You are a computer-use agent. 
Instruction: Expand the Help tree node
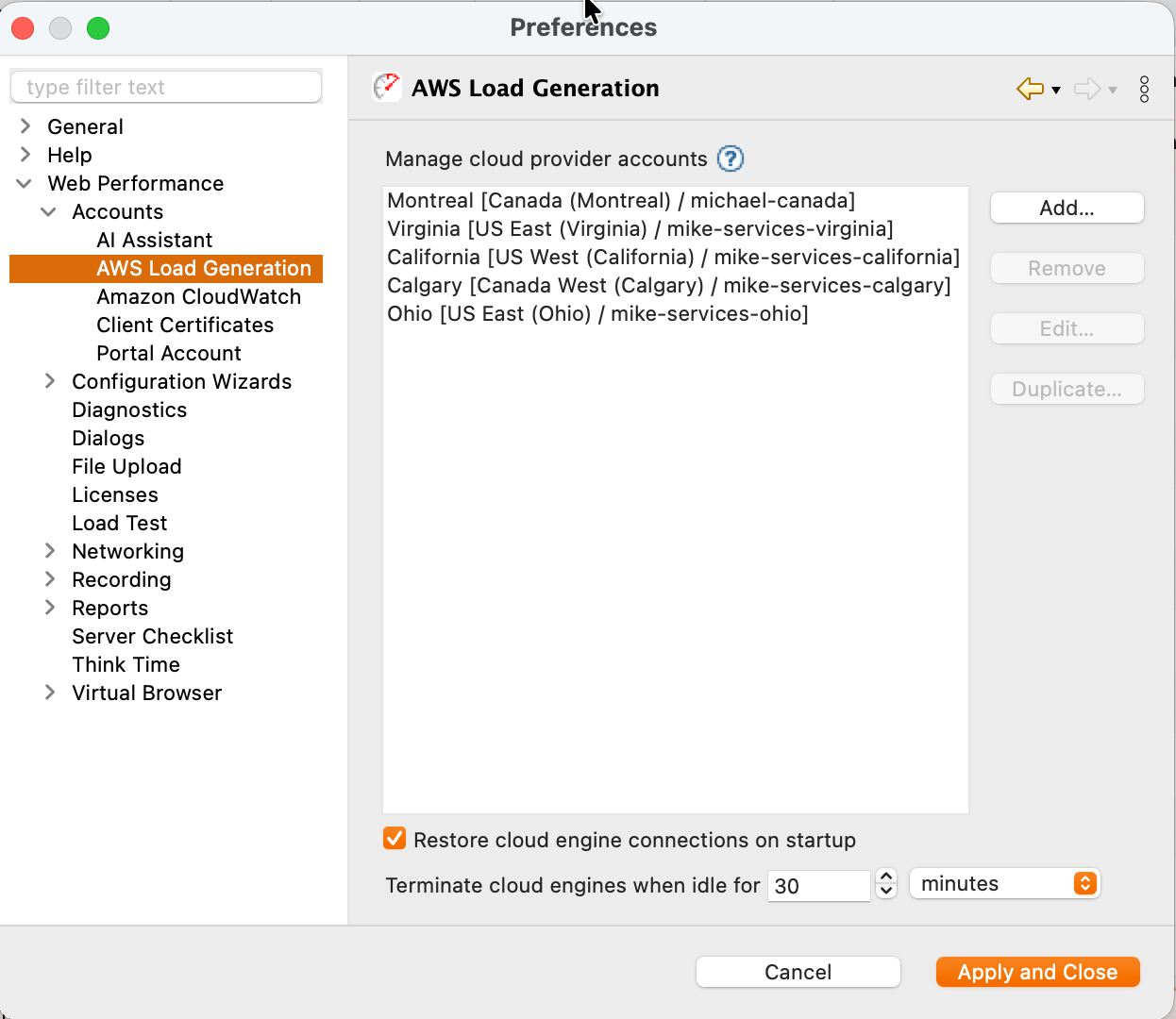point(25,154)
